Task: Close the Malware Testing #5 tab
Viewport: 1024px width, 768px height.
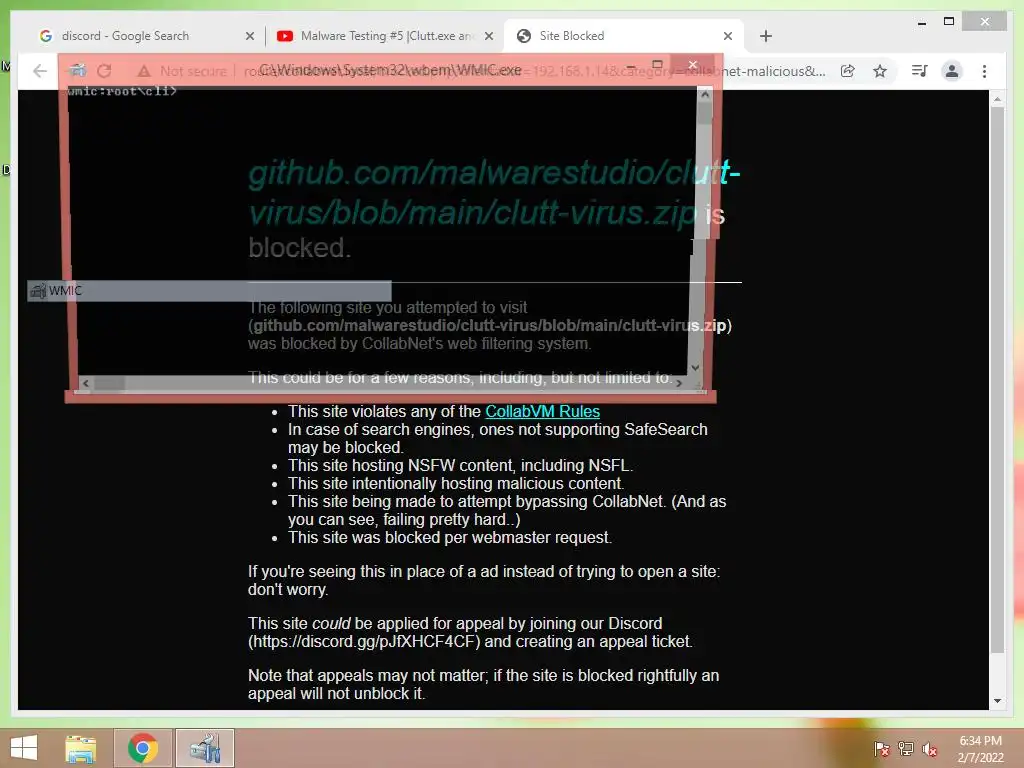Action: coord(488,37)
